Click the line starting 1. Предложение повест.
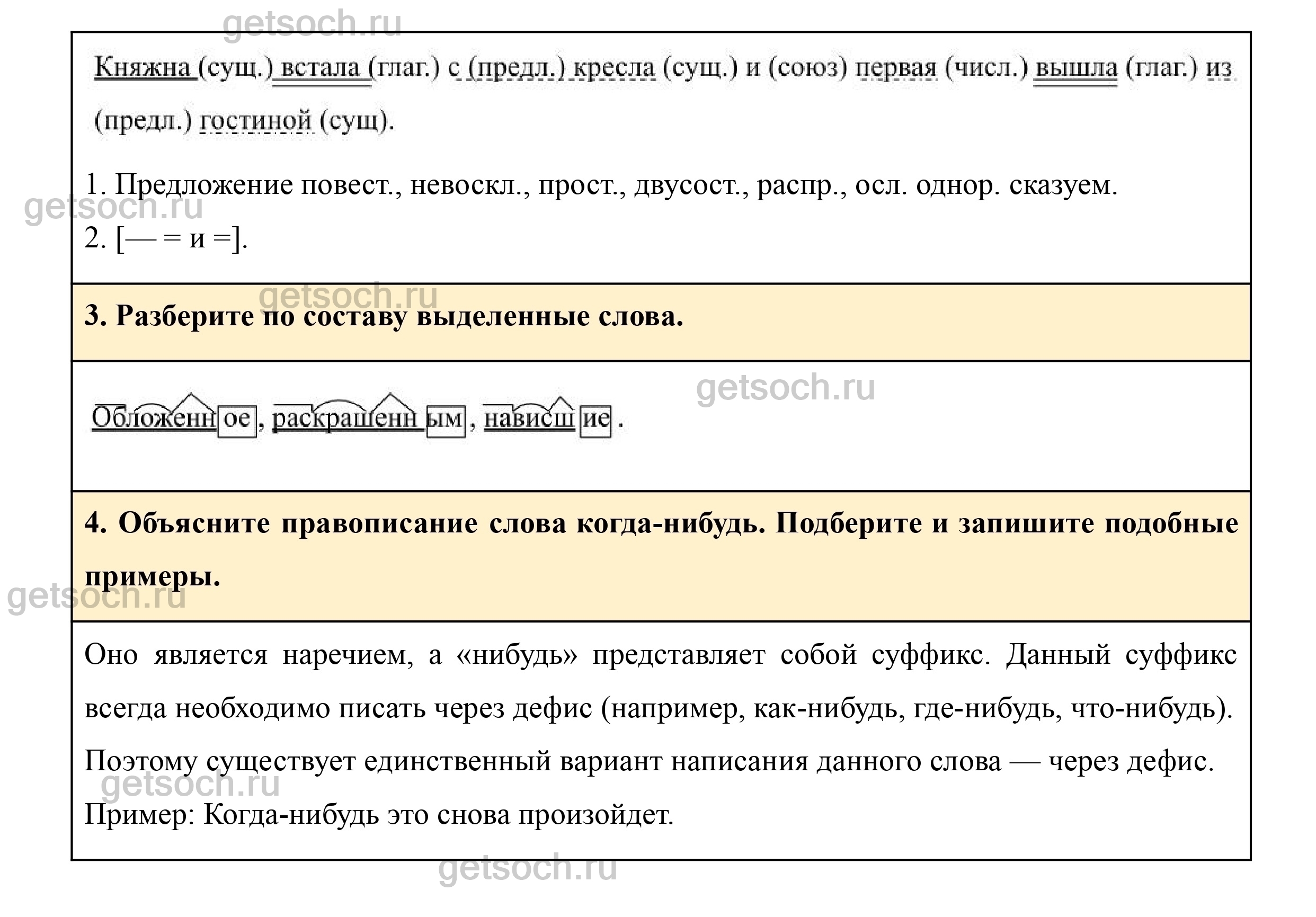This screenshot has width=1316, height=917. coord(601,185)
